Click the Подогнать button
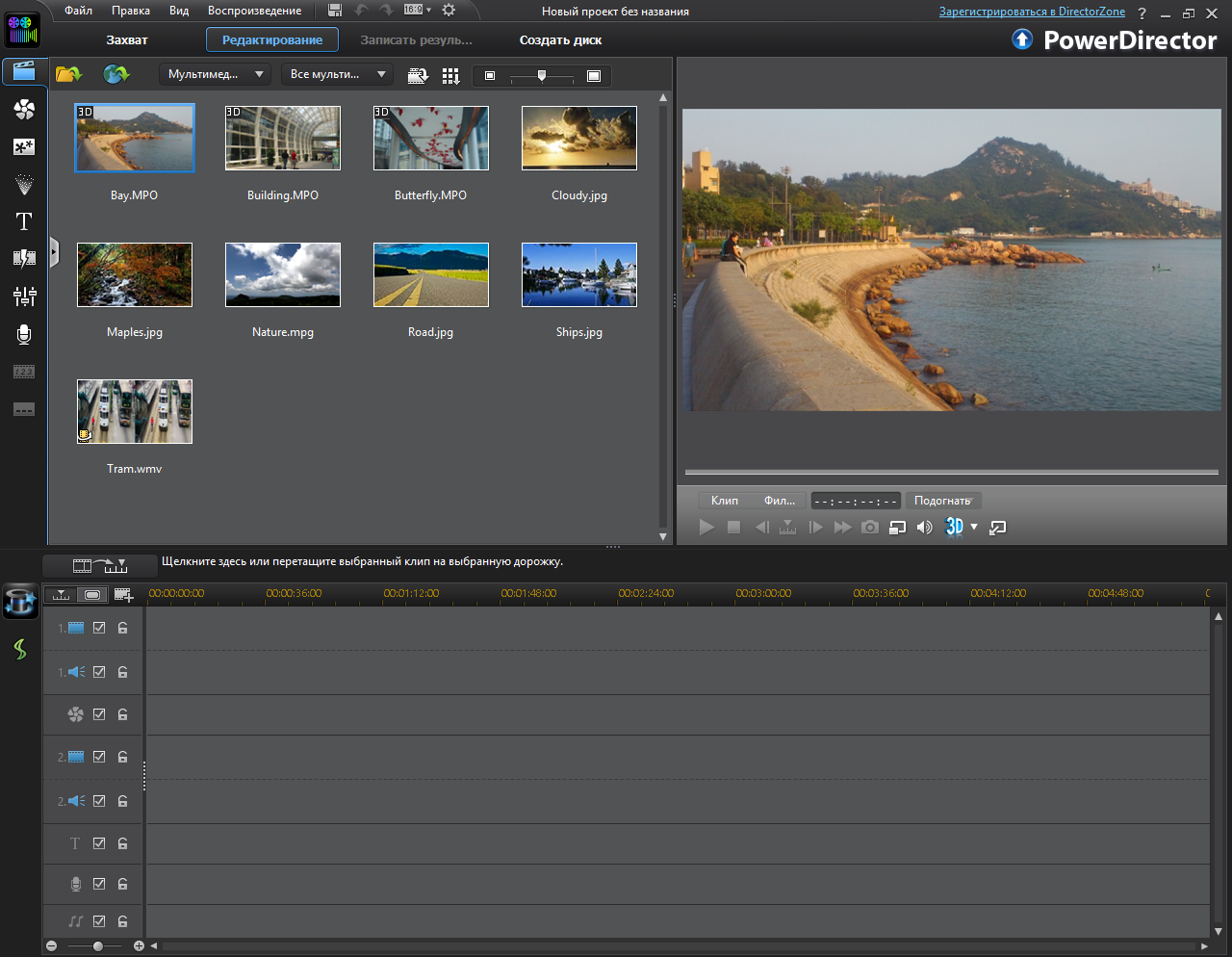The height and width of the screenshot is (957, 1232). (942, 500)
